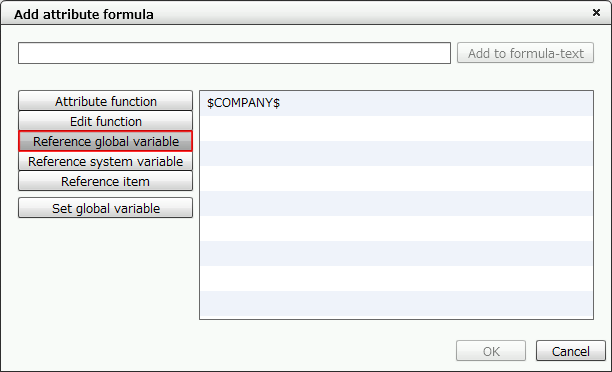Select the empty third row in variable list
This screenshot has height=372, width=612.
tap(397, 153)
